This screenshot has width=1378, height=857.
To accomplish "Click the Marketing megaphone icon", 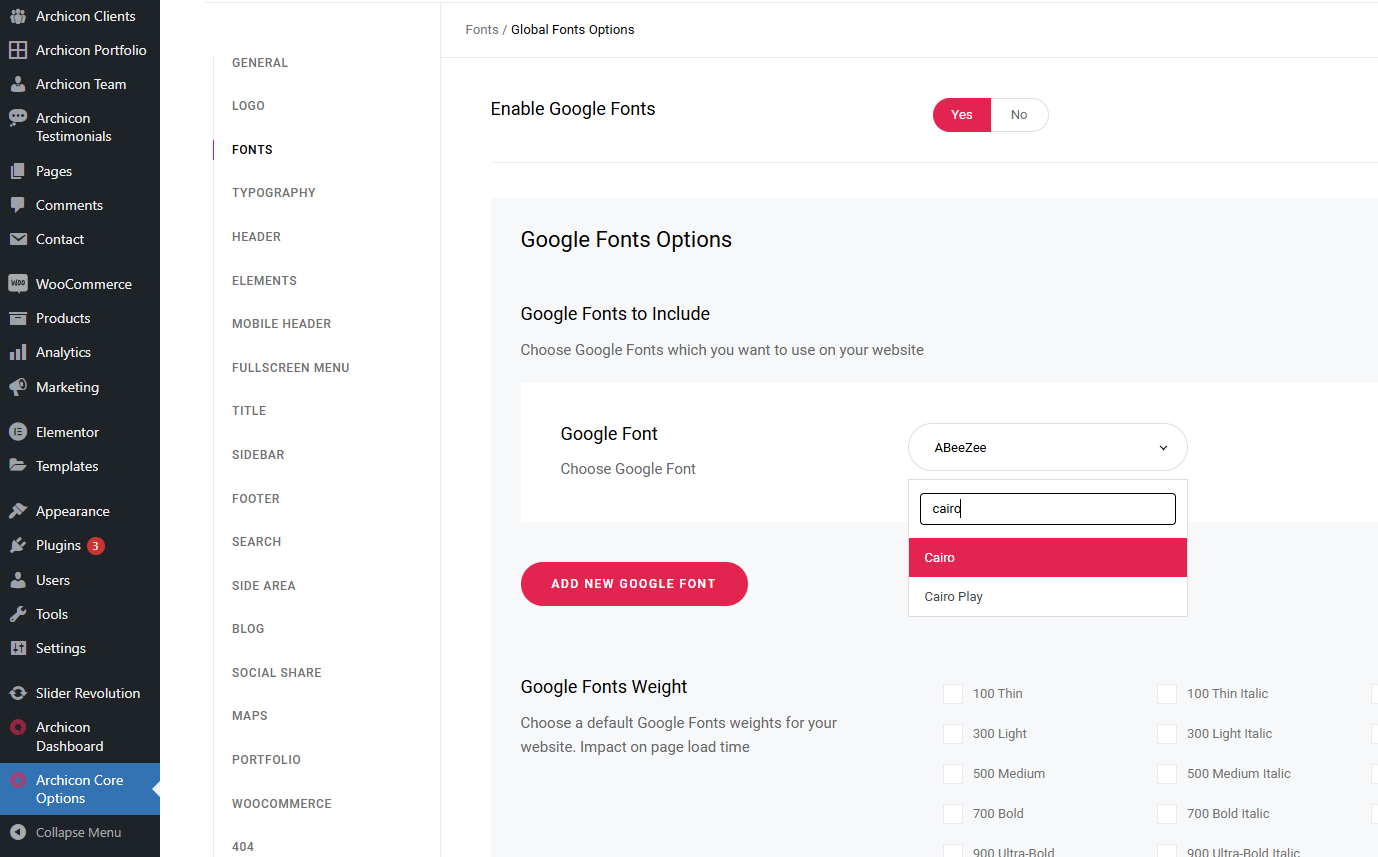I will coord(18,387).
